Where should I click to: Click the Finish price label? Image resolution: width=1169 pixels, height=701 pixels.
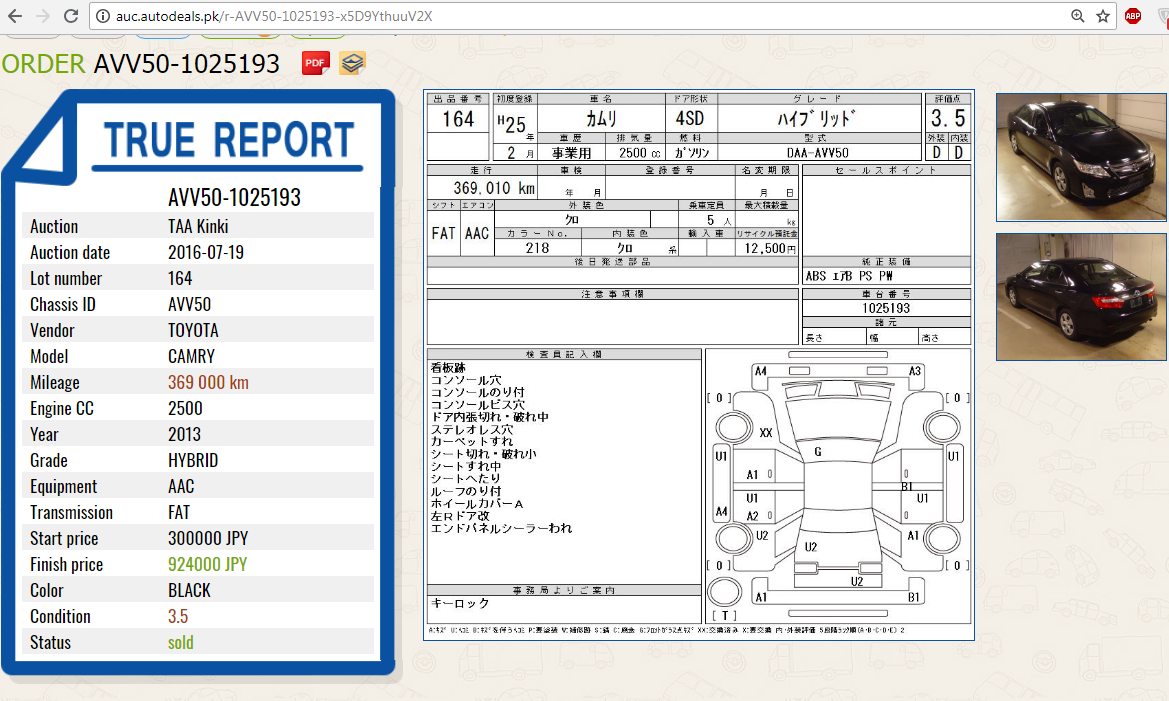(x=66, y=565)
